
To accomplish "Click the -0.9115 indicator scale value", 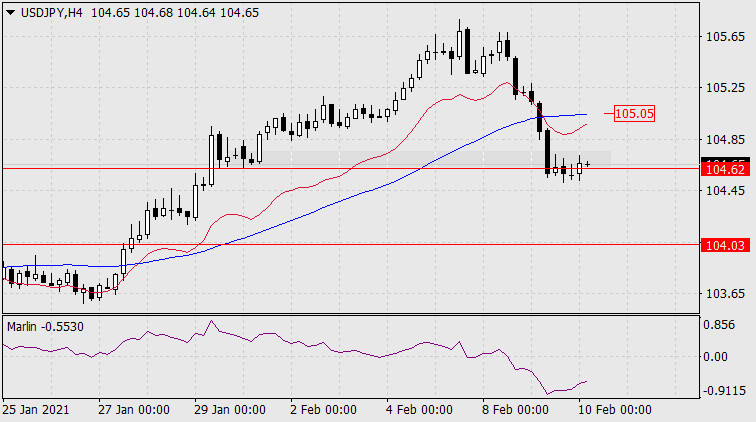I will click(724, 391).
